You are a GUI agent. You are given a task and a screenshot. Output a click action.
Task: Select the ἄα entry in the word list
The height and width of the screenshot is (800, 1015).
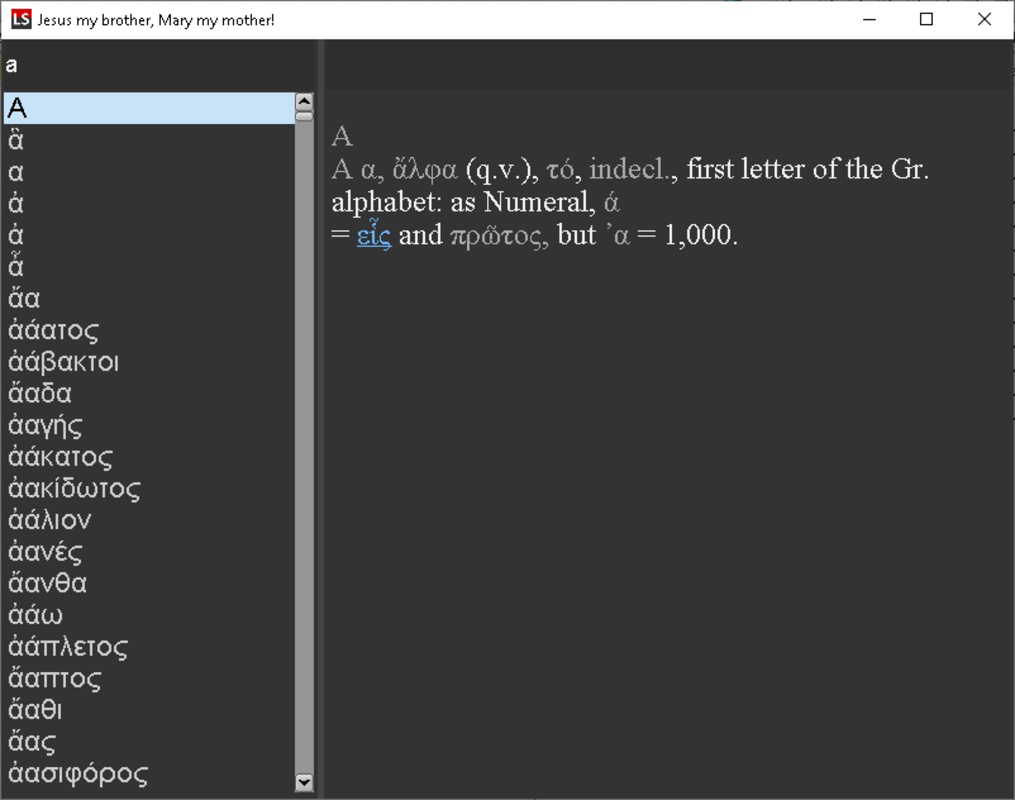coord(149,298)
